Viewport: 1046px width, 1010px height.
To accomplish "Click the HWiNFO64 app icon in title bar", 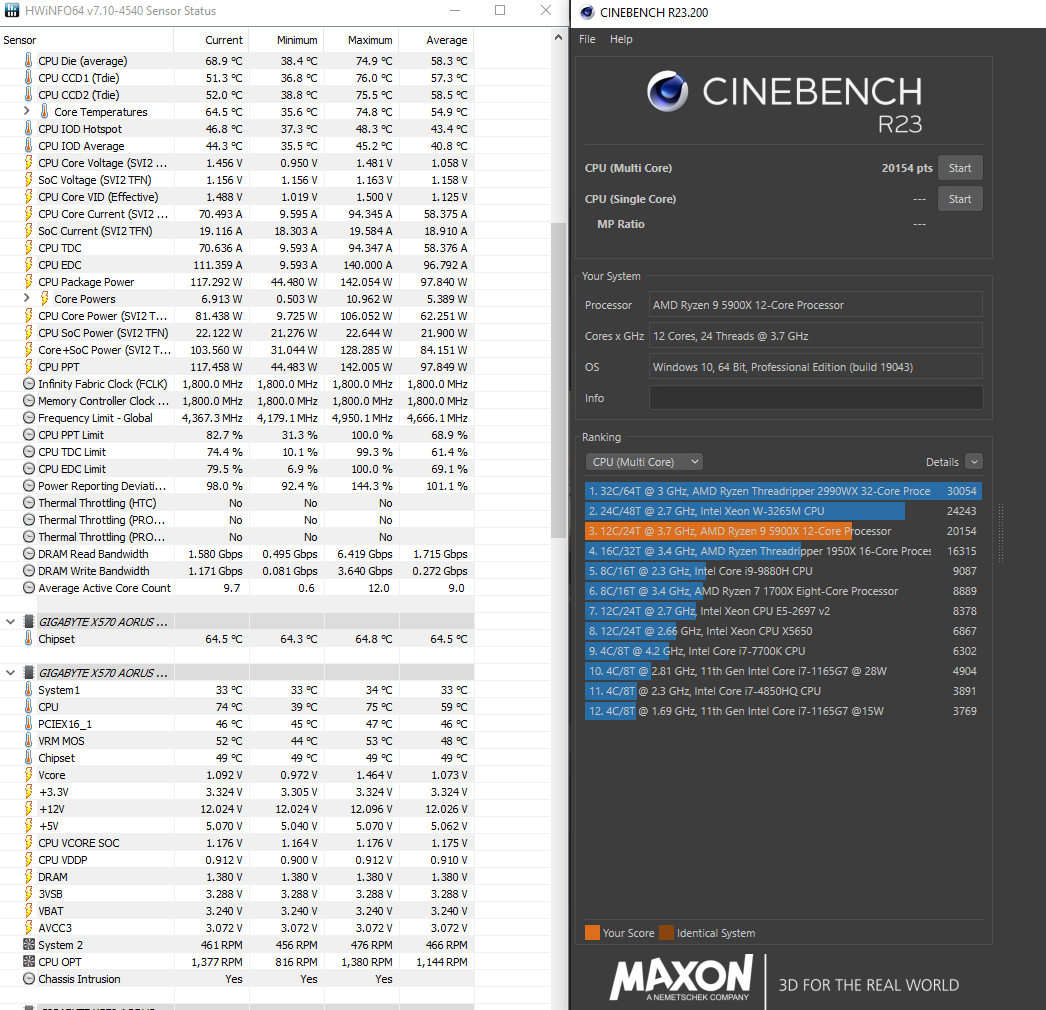I will [x=12, y=11].
